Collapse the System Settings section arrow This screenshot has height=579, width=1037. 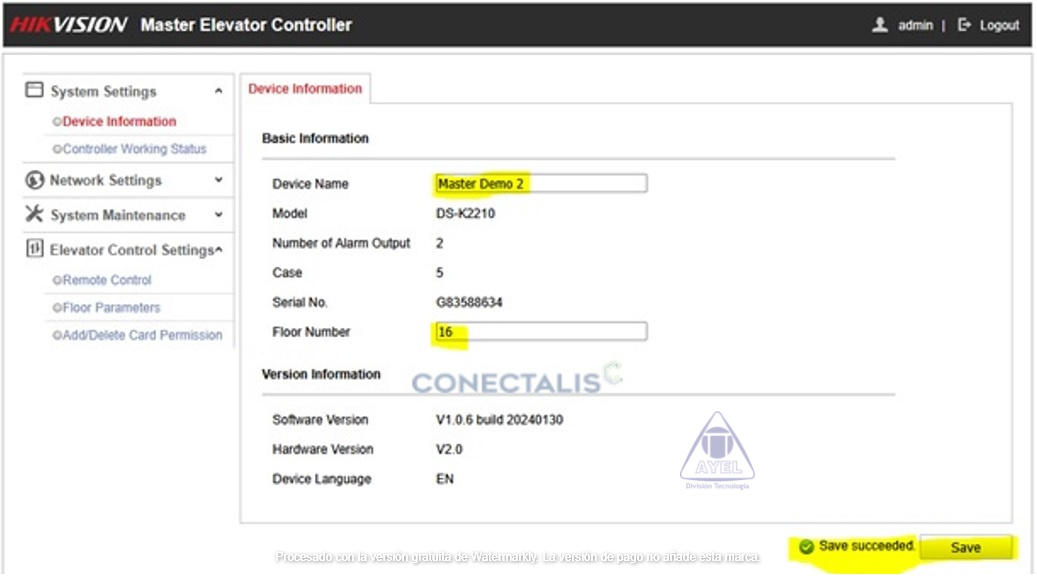tap(218, 91)
